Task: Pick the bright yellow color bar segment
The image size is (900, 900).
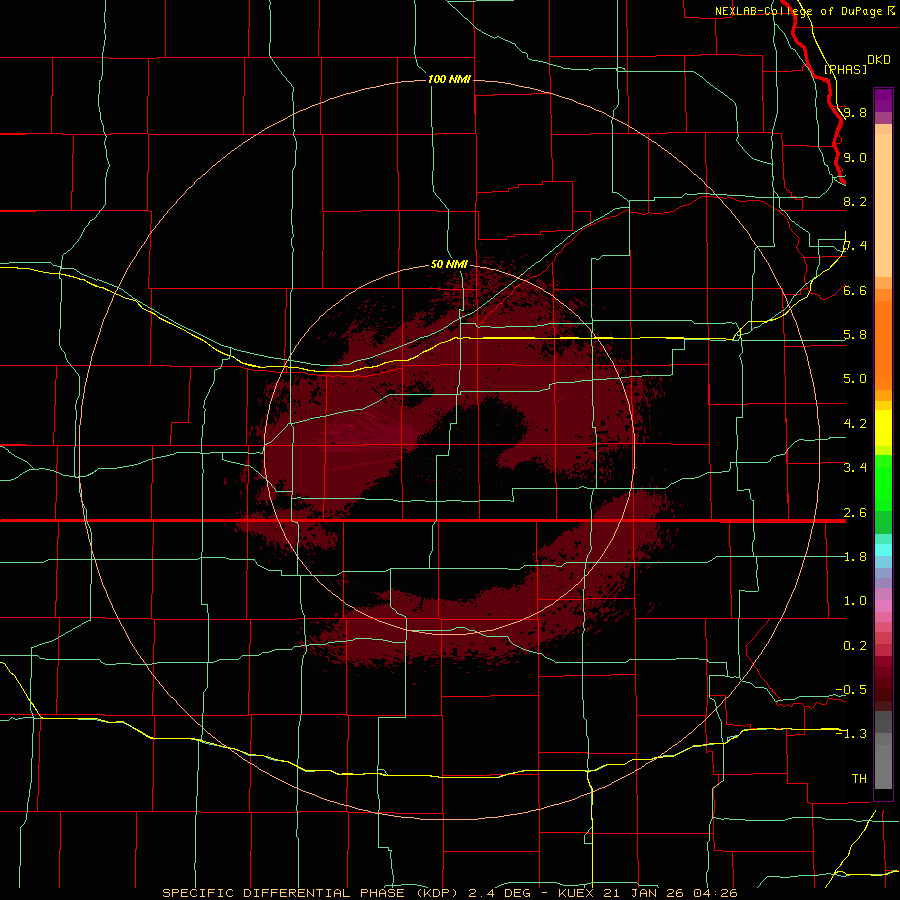Action: pyautogui.click(x=883, y=428)
